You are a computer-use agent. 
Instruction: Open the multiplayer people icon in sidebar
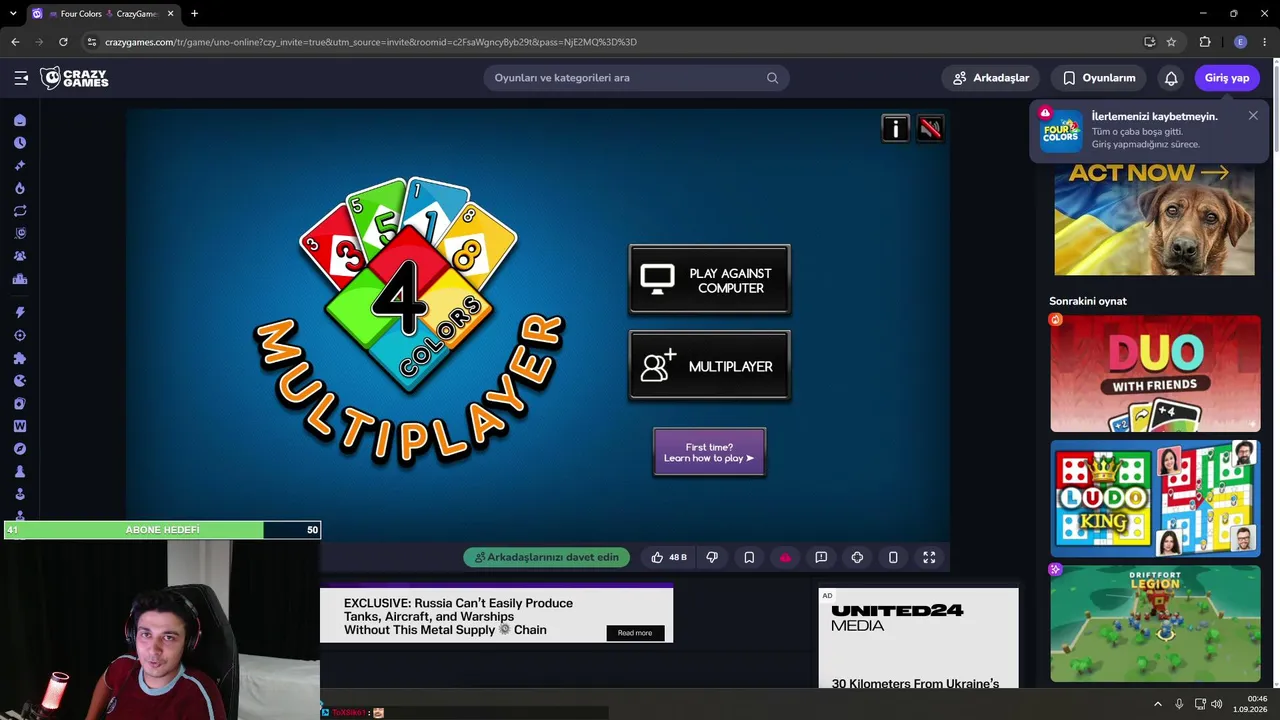[x=20, y=256]
